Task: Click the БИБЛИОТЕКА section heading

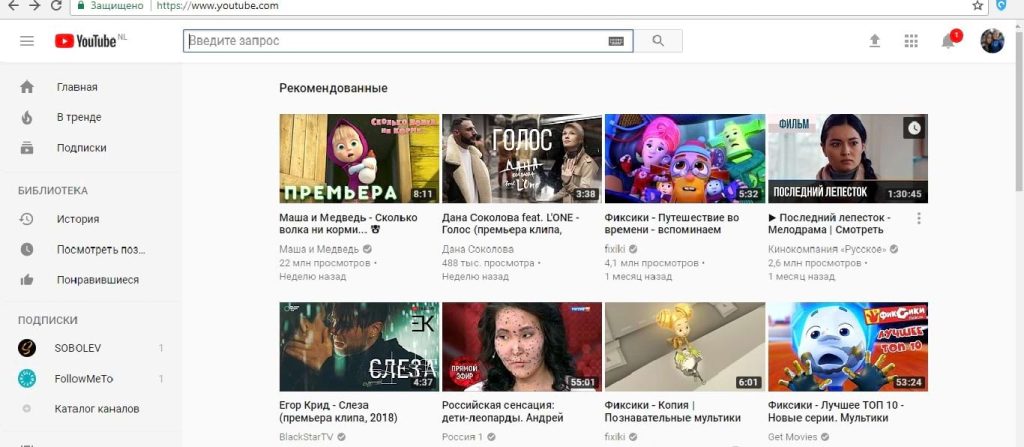Action: click(53, 191)
